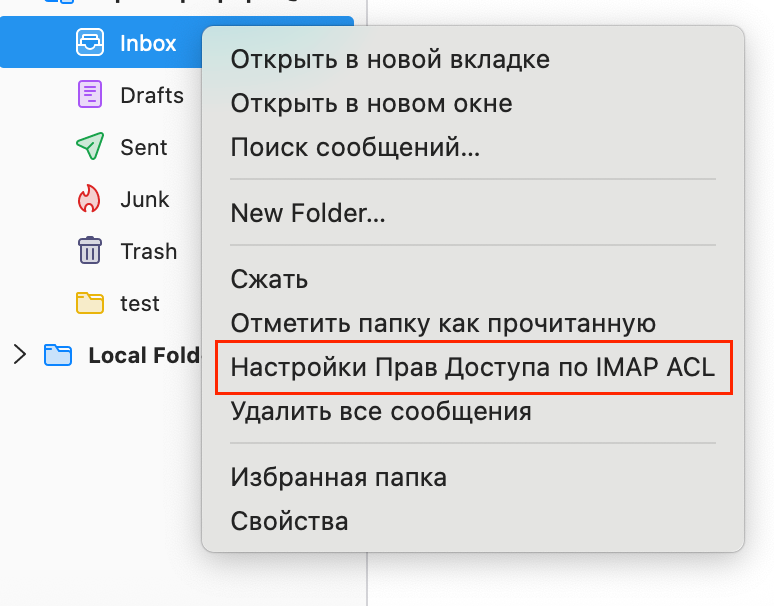Image resolution: width=774 pixels, height=606 pixels.
Task: Open "Настройки Прав Доступа по IMAP ACL"
Action: (x=473, y=367)
